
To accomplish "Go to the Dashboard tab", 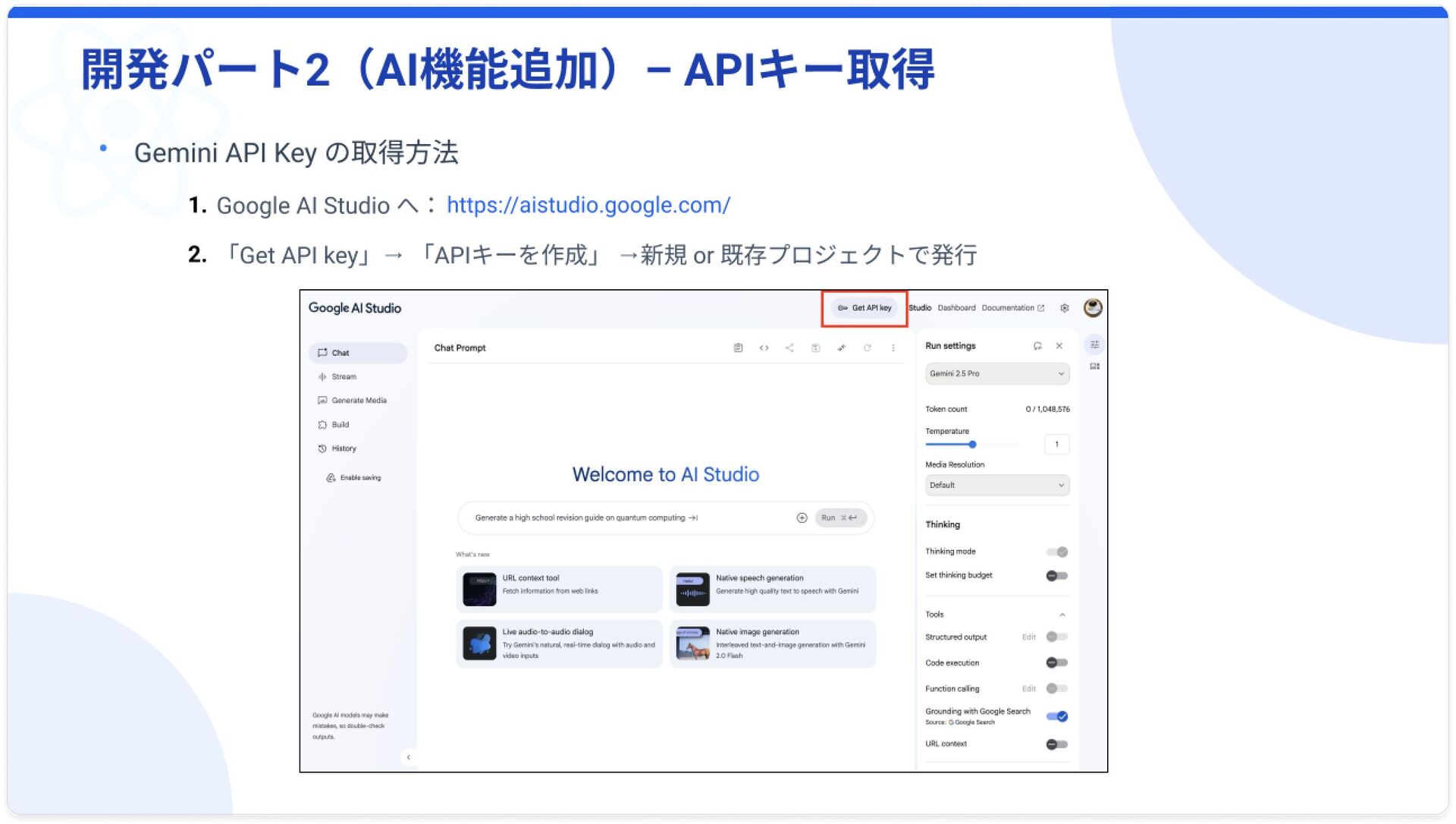I will [956, 308].
